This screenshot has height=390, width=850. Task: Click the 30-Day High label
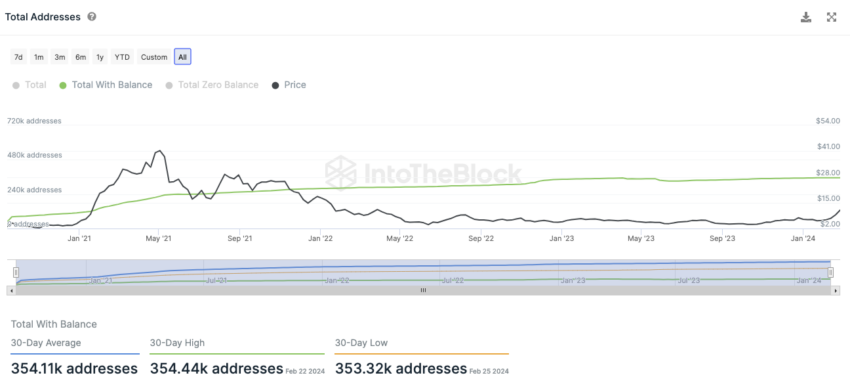pos(177,343)
